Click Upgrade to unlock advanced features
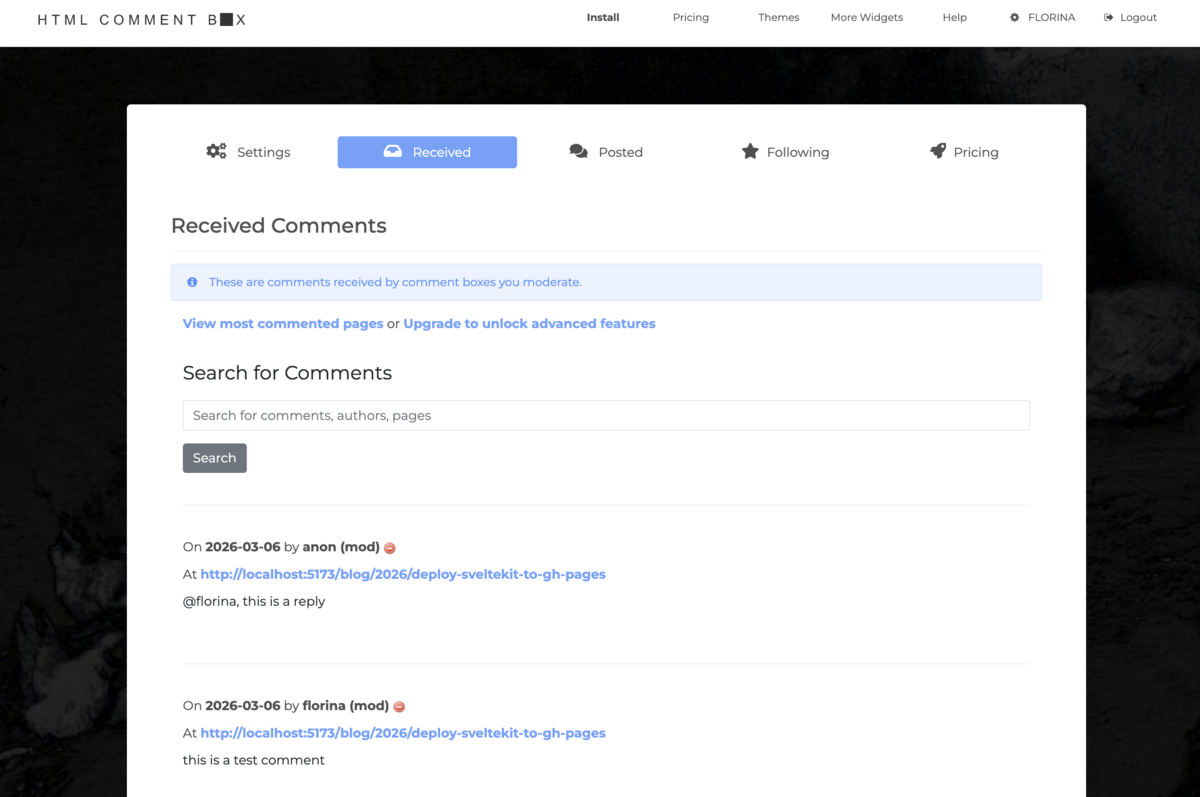This screenshot has height=797, width=1200. [x=529, y=323]
